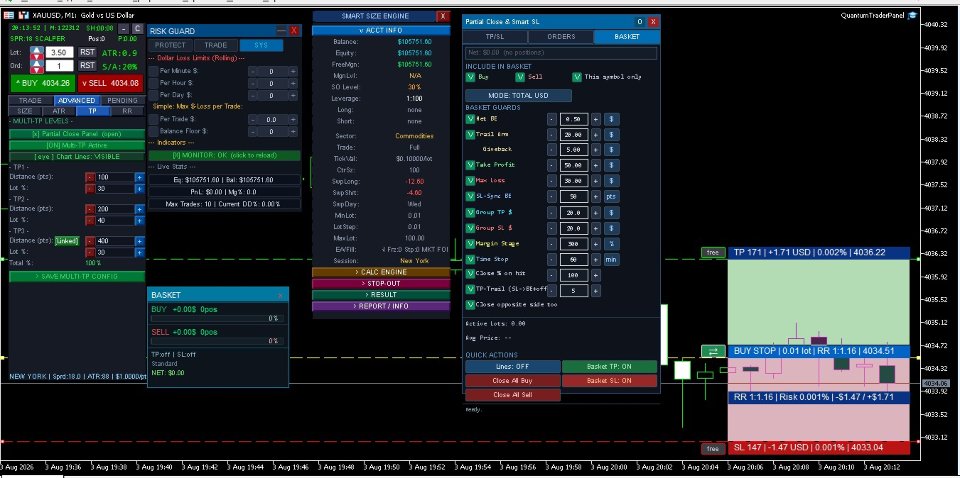
Task: Open the PENDING tab
Action: pyautogui.click(x=122, y=100)
